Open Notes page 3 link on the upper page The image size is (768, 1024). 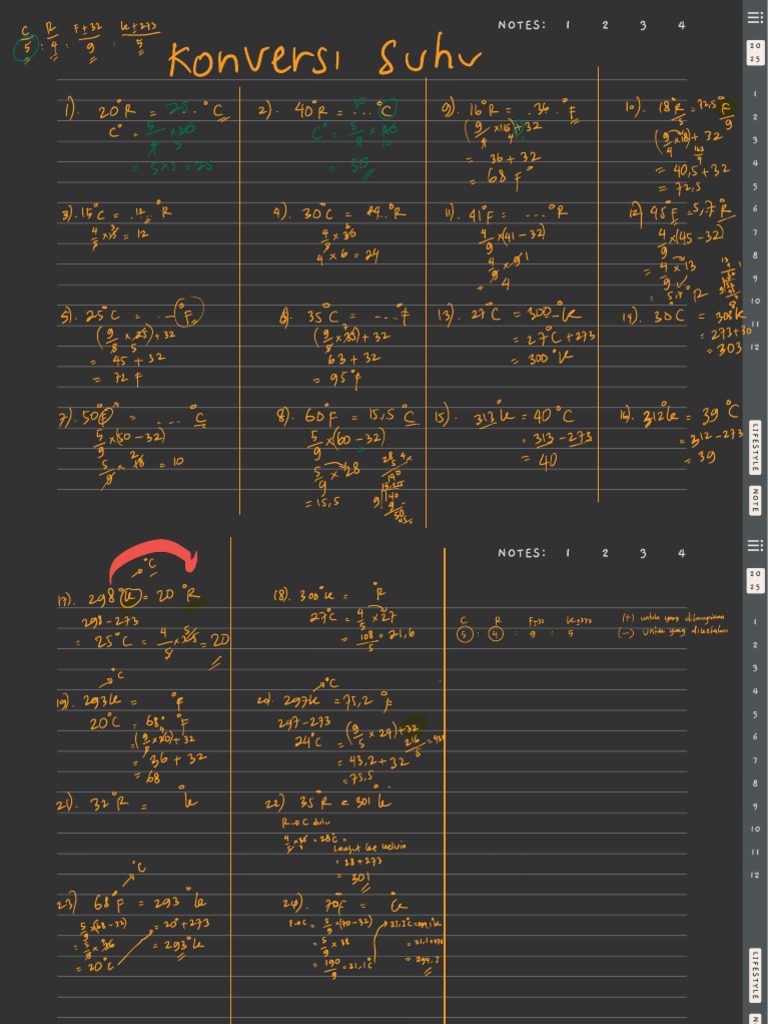tap(643, 25)
